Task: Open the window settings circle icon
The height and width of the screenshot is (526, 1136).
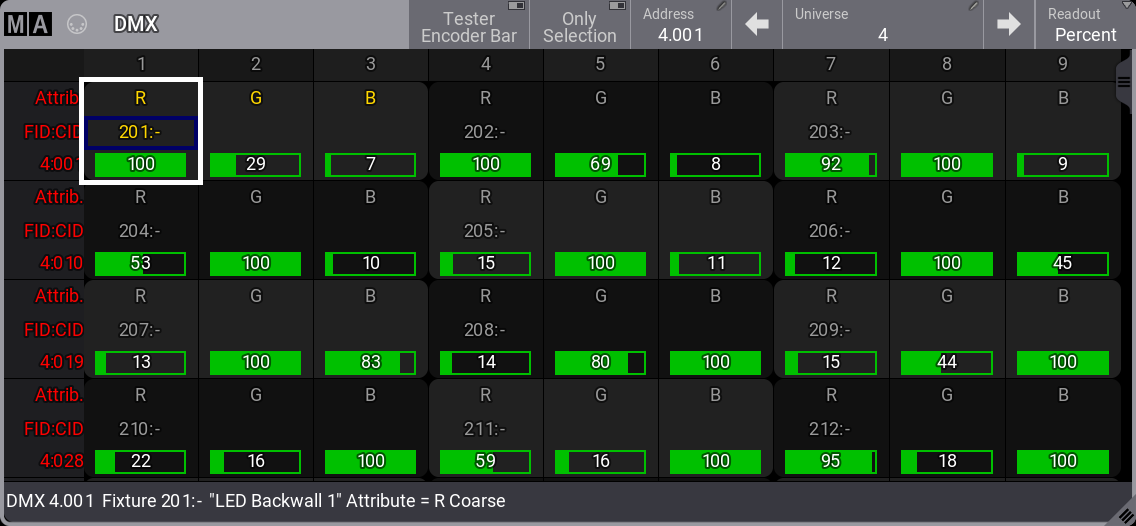Action: pos(77,24)
